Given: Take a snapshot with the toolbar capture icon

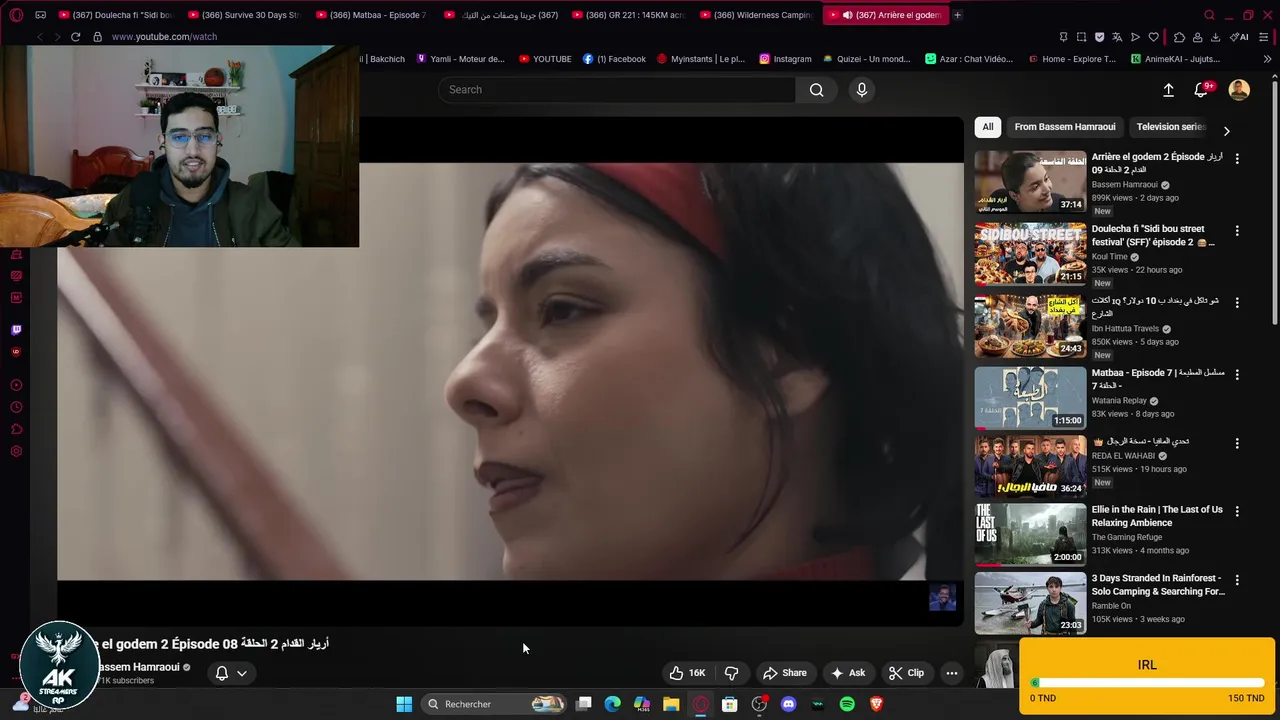Looking at the screenshot, I should click(x=1081, y=37).
